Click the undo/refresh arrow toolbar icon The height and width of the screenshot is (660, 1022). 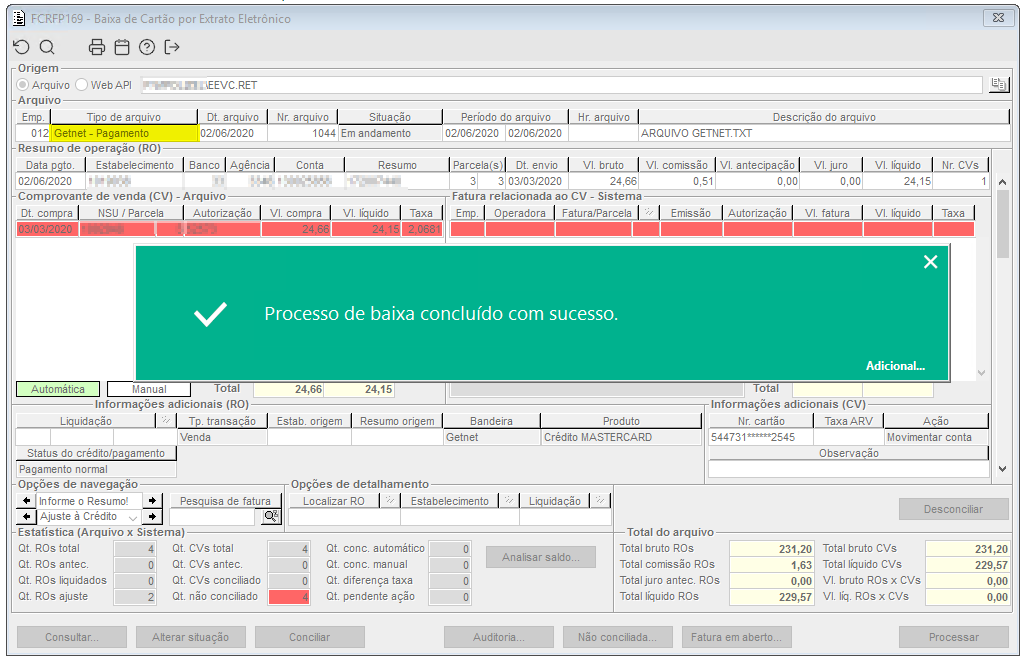click(22, 47)
